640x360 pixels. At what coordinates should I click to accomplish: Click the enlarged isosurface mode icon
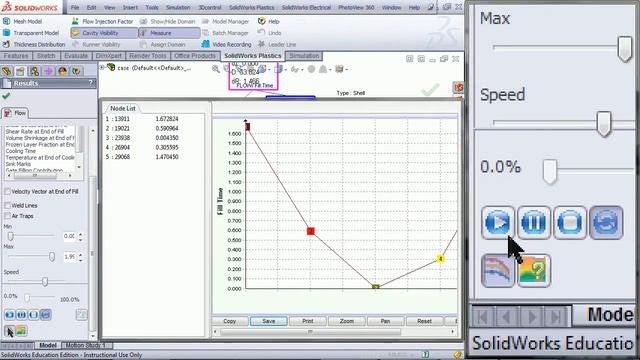click(x=498, y=270)
